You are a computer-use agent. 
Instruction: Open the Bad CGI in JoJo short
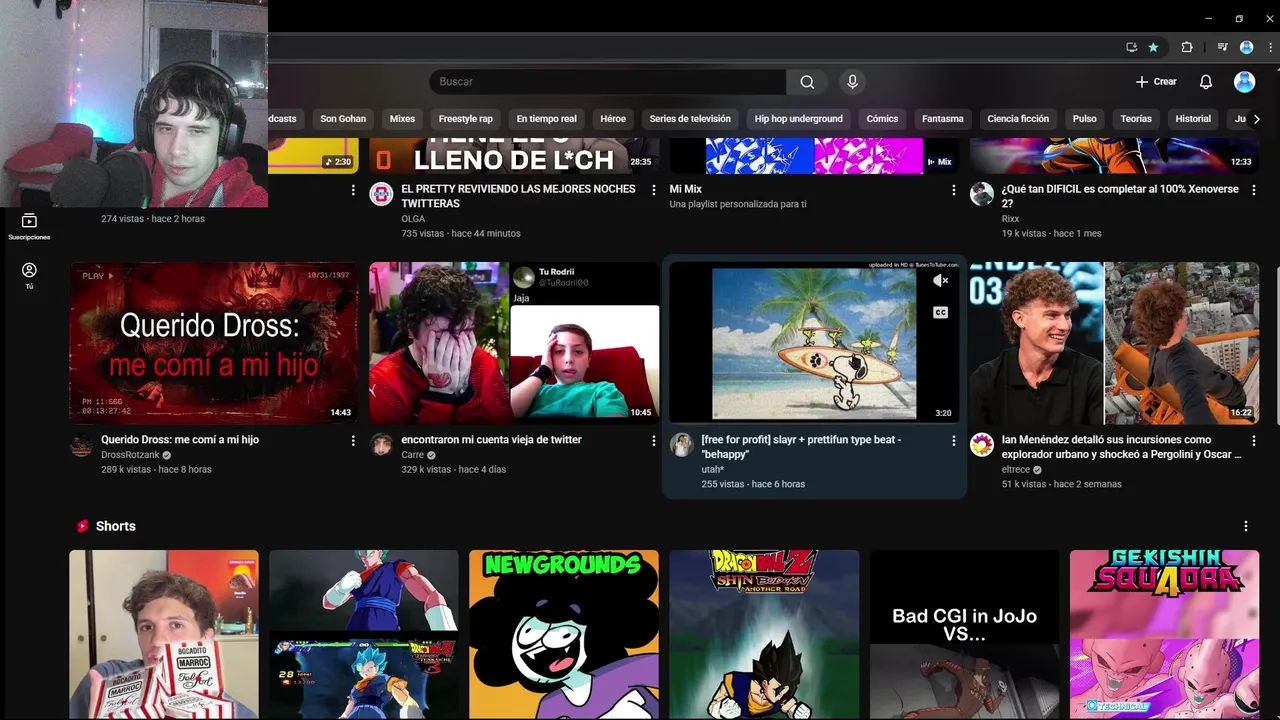tap(964, 634)
